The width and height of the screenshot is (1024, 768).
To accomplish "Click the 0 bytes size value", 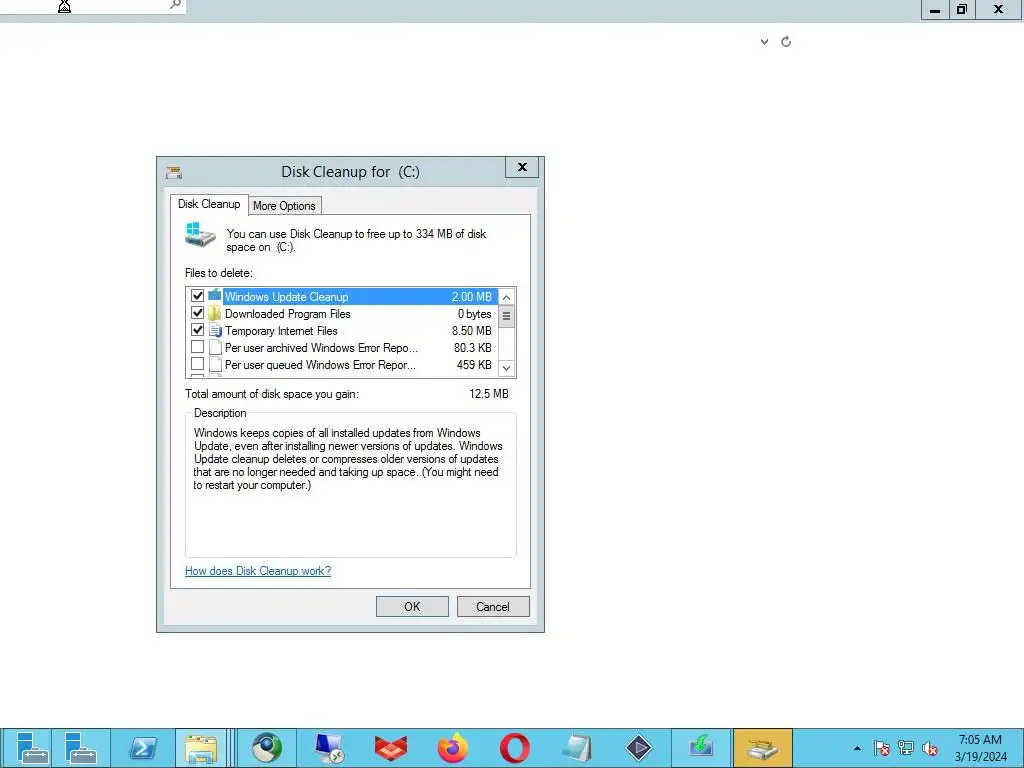I will pyautogui.click(x=474, y=313).
